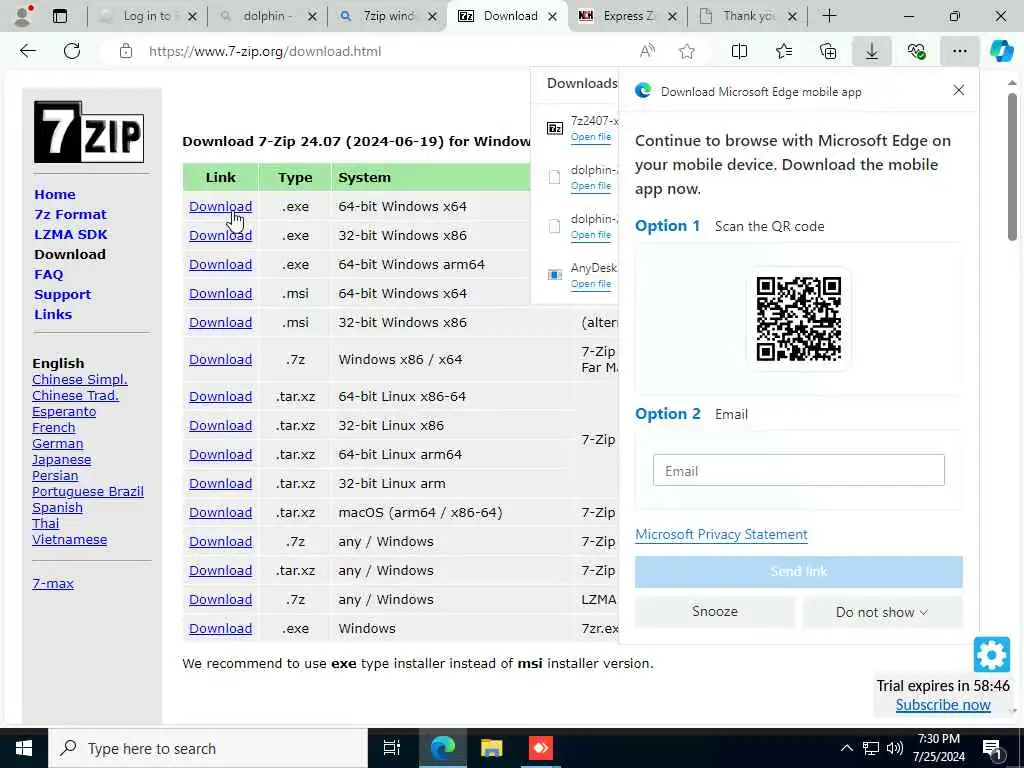The image size is (1024, 768).
Task: Open the LZMA SDK page
Action: point(71,234)
